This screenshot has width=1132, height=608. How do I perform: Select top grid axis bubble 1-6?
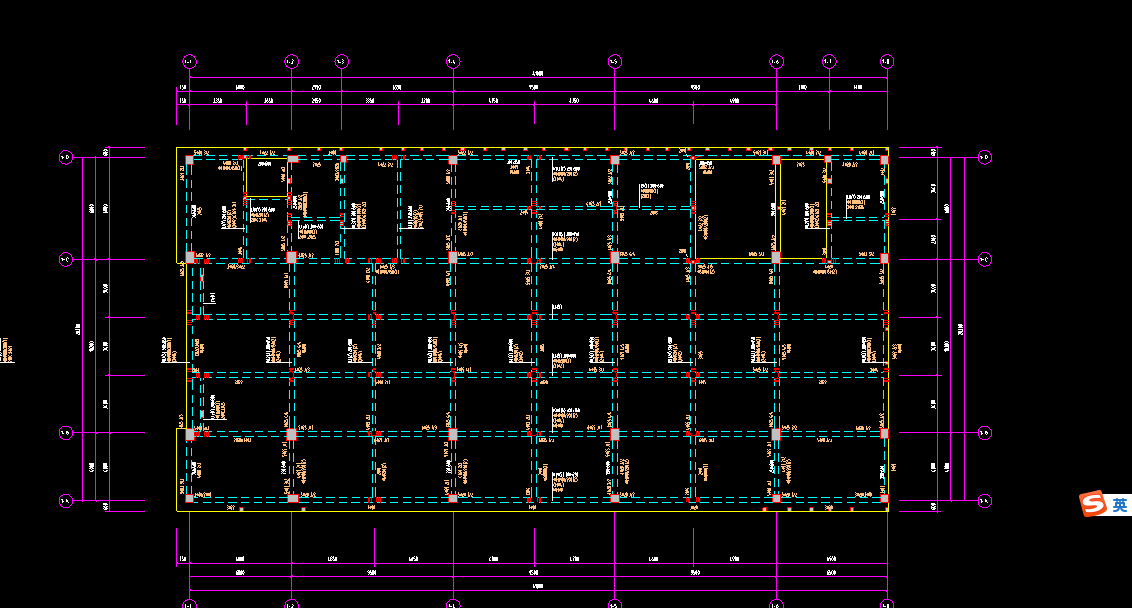click(776, 61)
